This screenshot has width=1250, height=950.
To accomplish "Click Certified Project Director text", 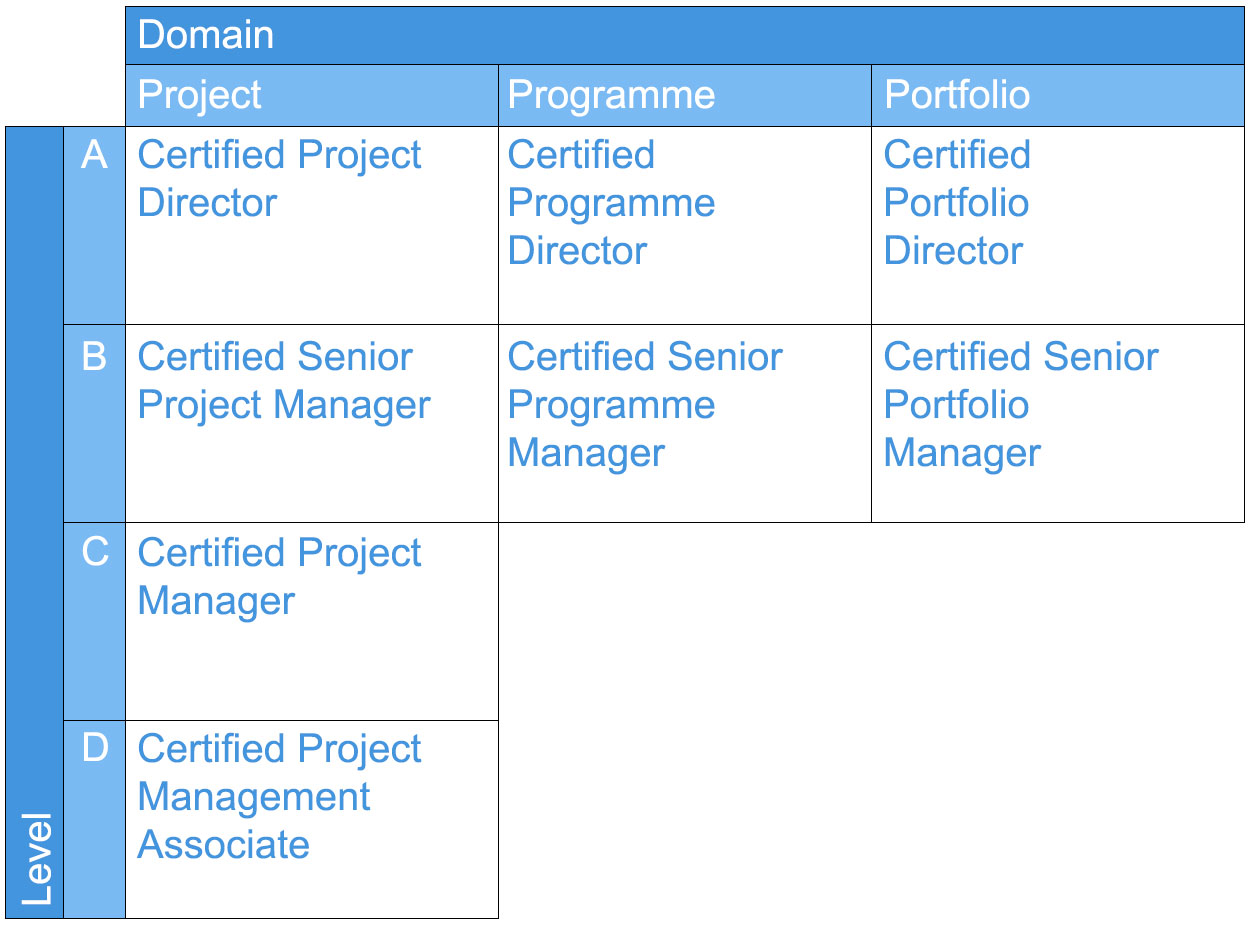I will pos(279,179).
